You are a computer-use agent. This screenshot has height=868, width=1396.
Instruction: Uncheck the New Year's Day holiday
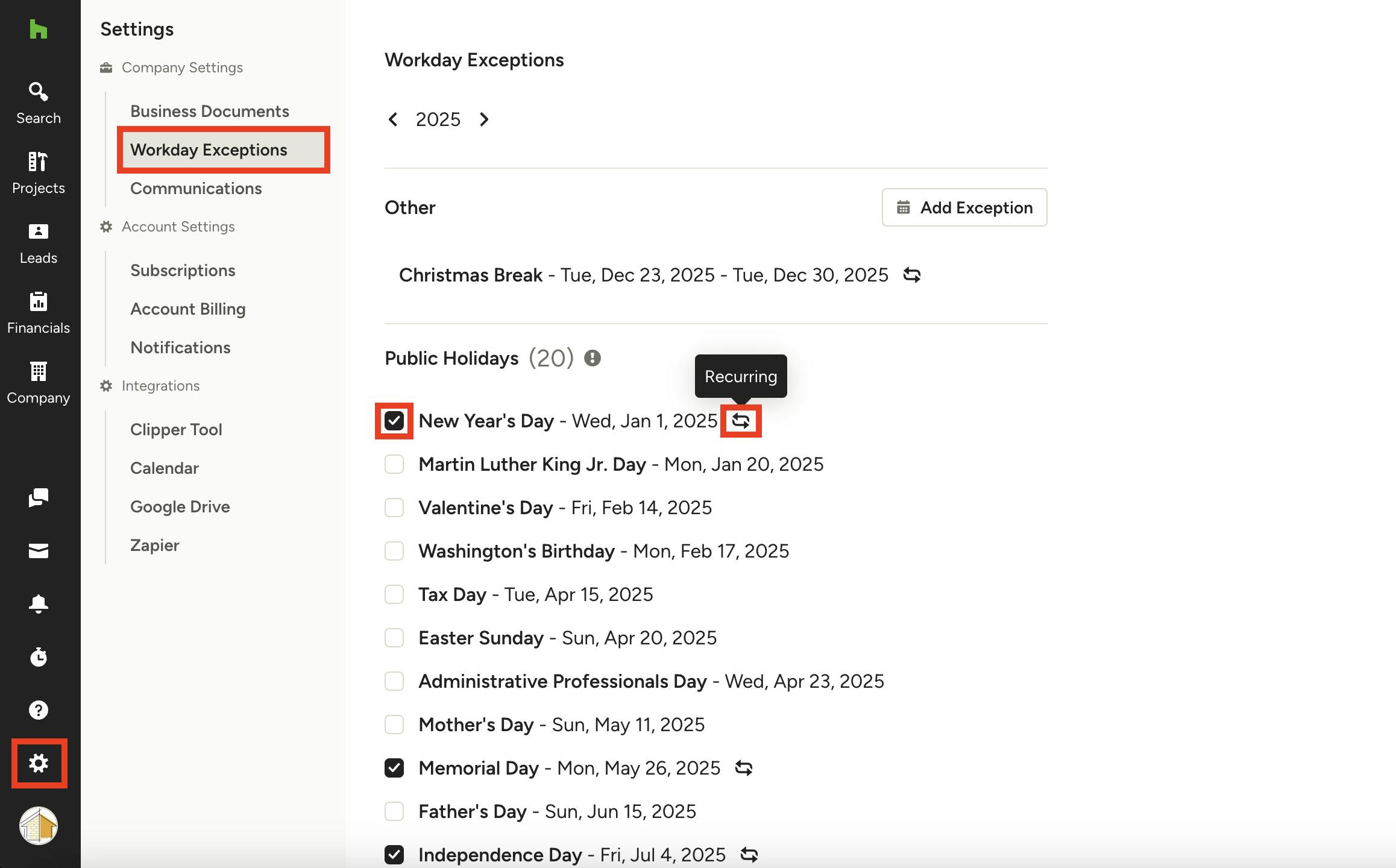(x=394, y=421)
